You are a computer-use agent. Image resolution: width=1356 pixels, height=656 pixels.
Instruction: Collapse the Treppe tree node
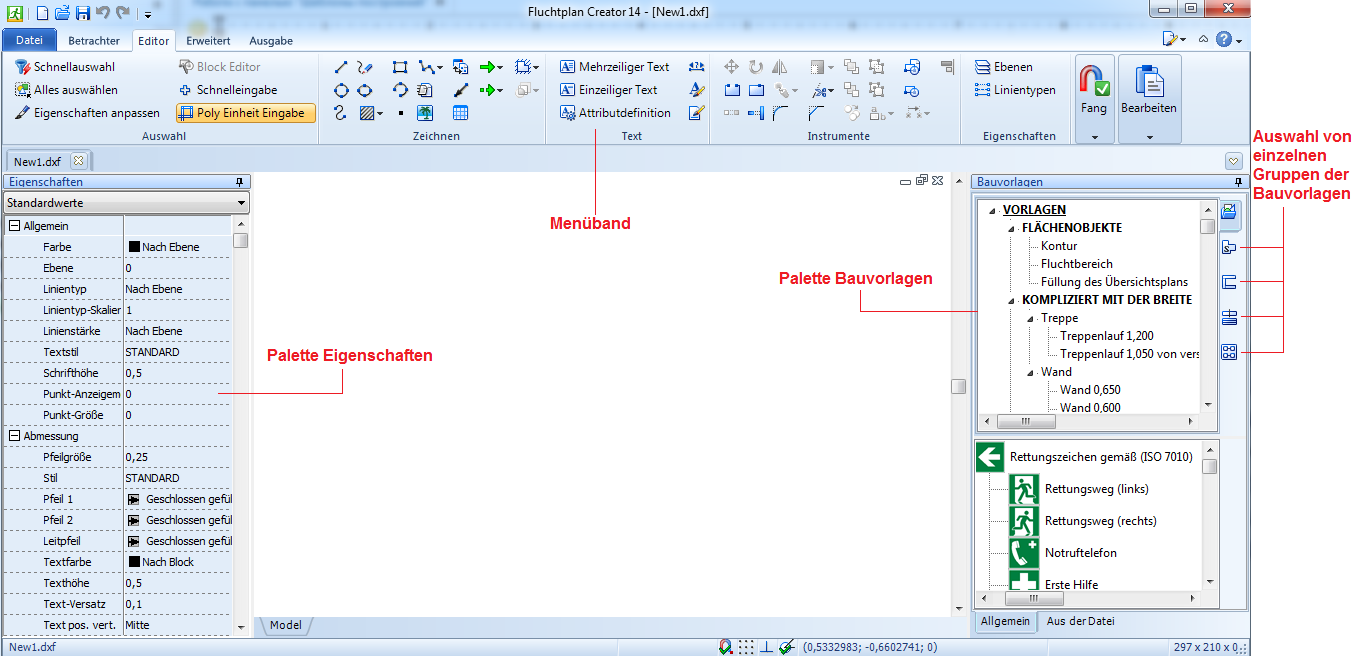(x=1031, y=318)
